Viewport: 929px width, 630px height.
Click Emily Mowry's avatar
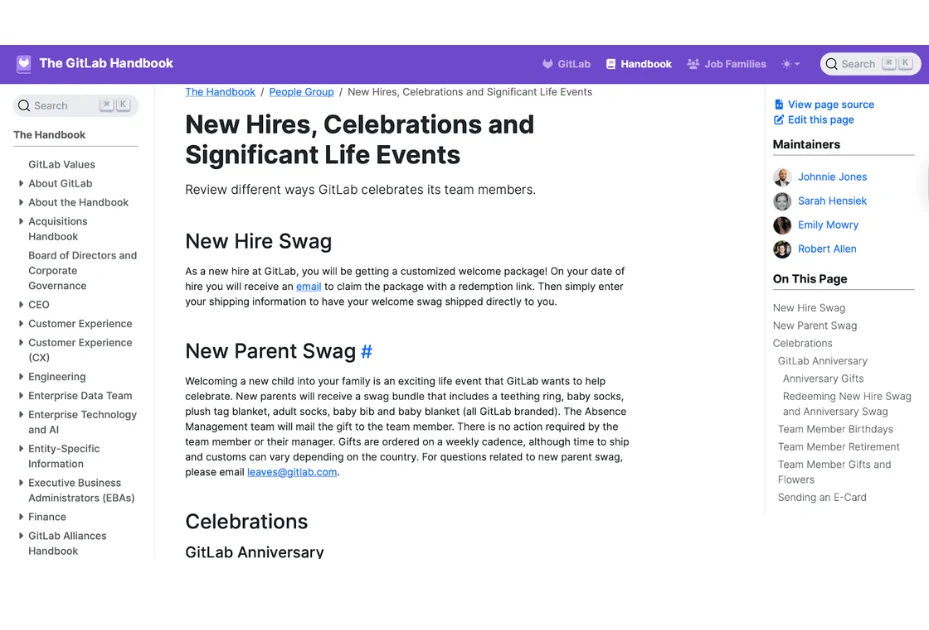click(x=782, y=225)
